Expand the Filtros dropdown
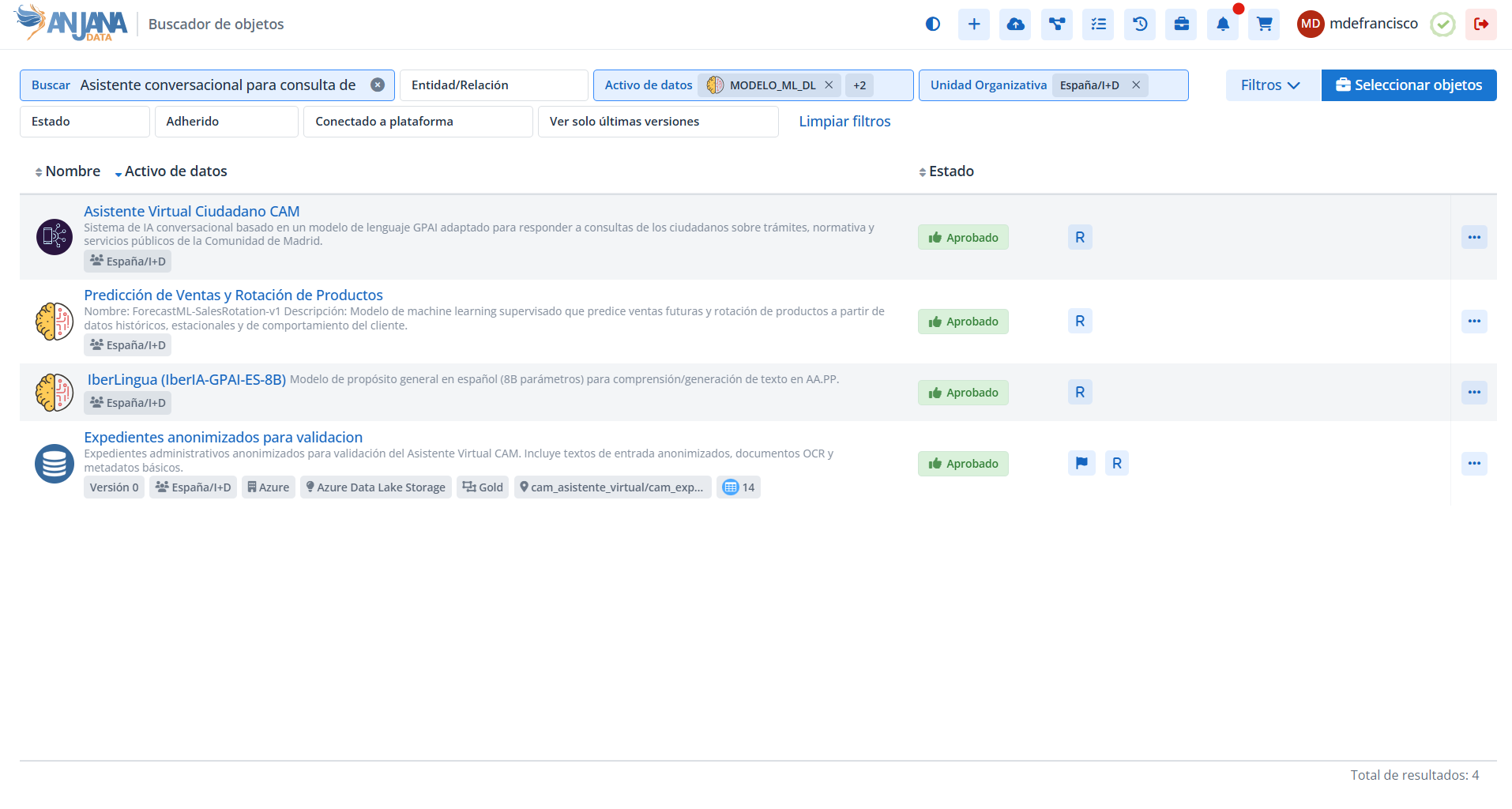The width and height of the screenshot is (1512, 809). tap(1270, 85)
